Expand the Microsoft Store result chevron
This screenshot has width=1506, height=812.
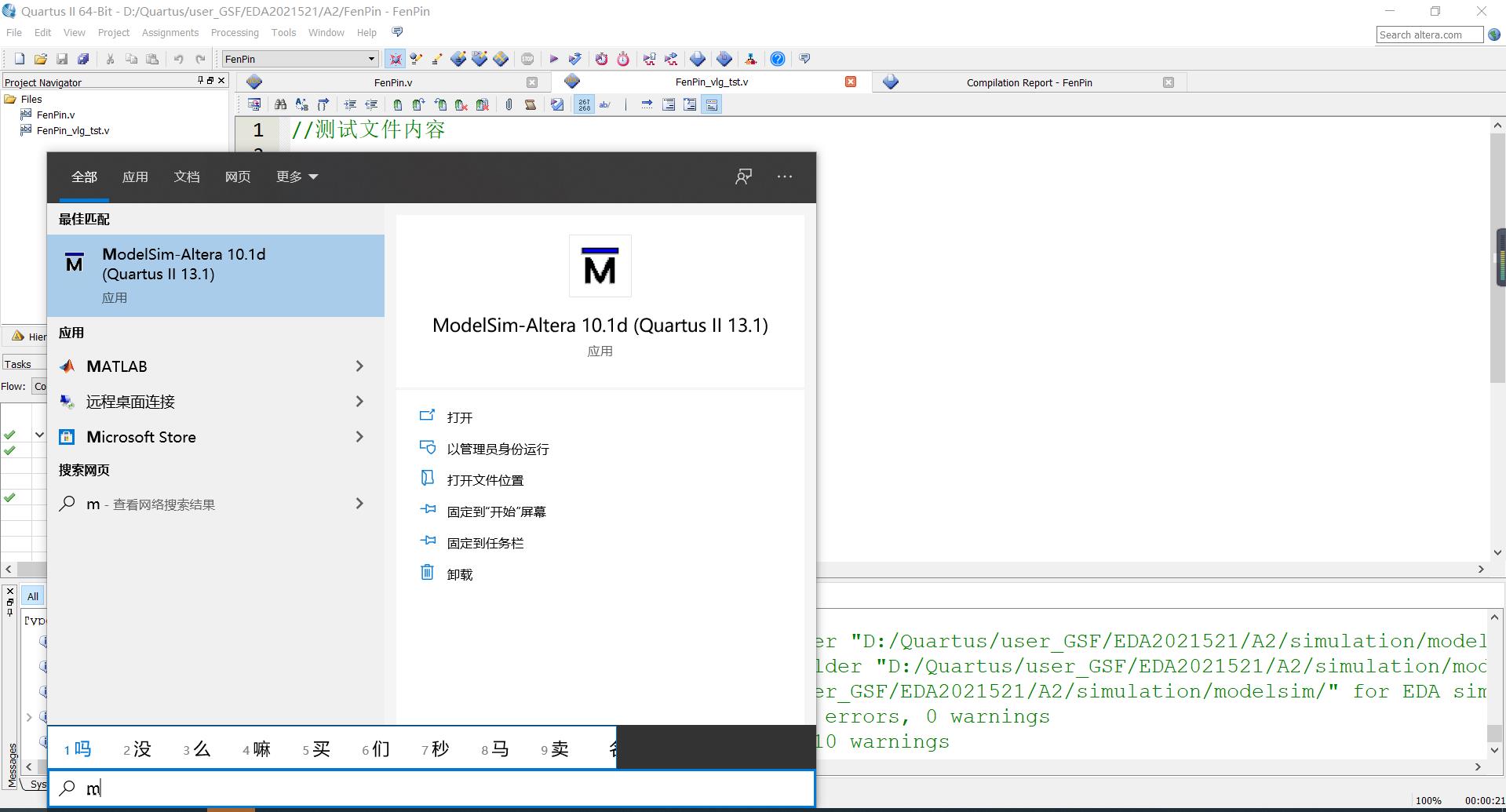tap(359, 437)
